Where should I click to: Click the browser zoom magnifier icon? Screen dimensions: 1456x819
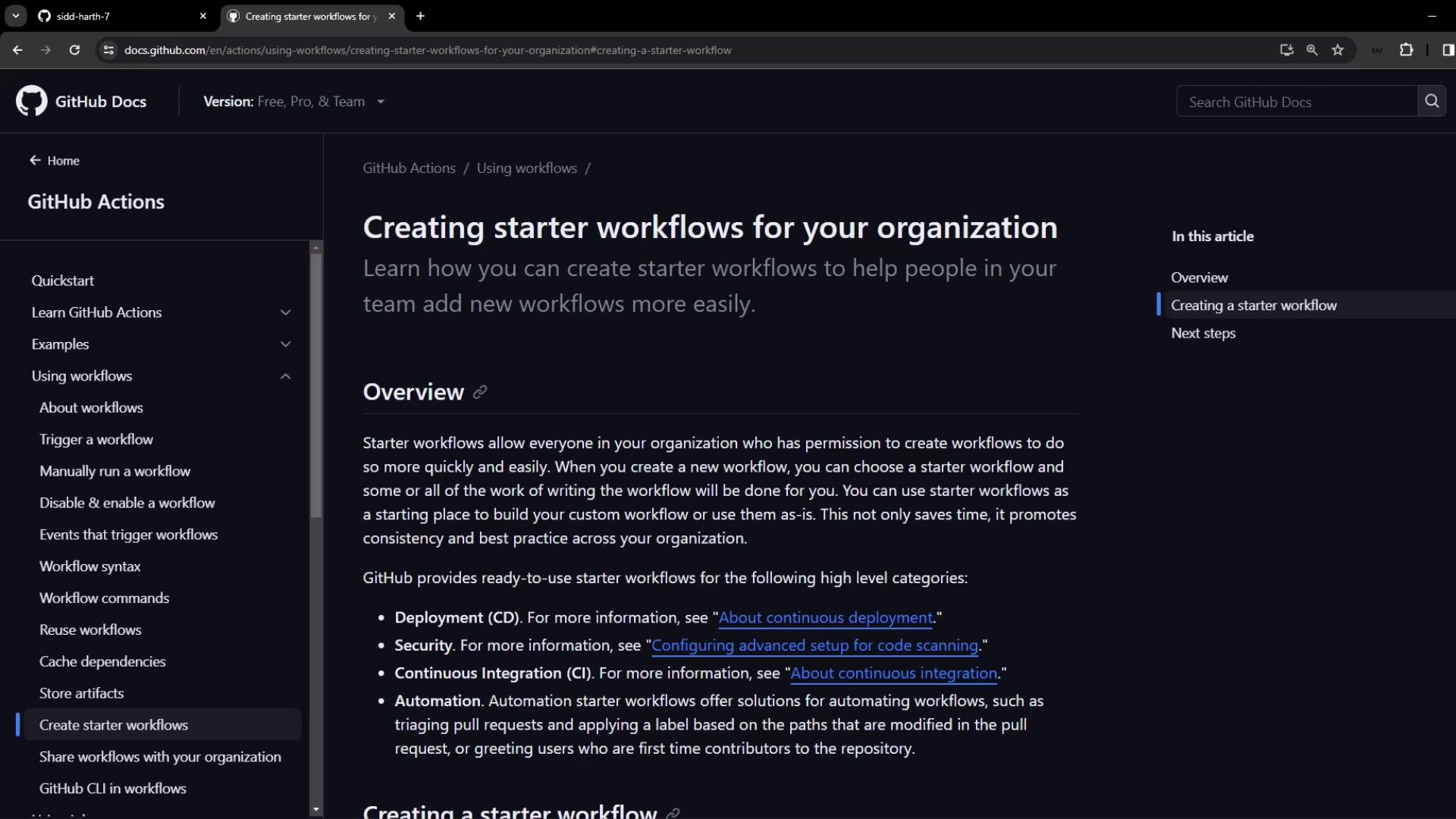(1312, 50)
